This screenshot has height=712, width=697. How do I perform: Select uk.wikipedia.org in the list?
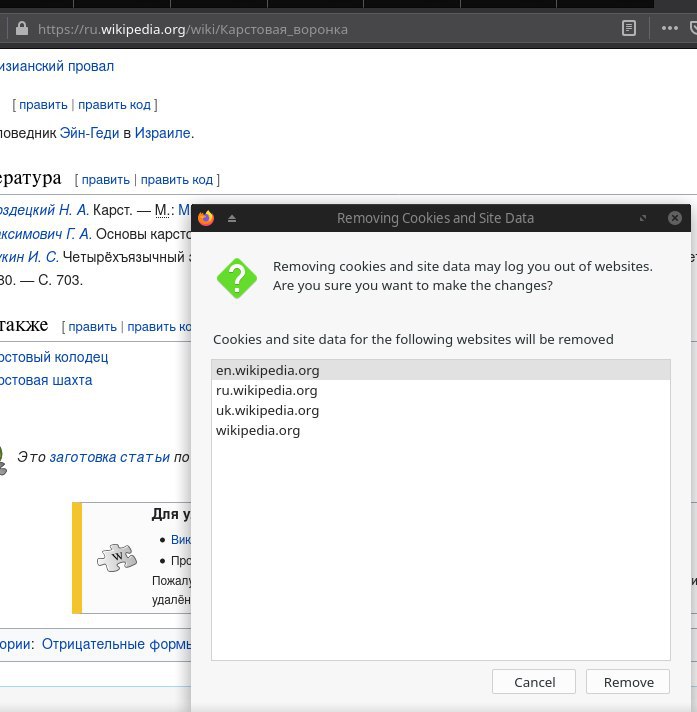coord(441,410)
